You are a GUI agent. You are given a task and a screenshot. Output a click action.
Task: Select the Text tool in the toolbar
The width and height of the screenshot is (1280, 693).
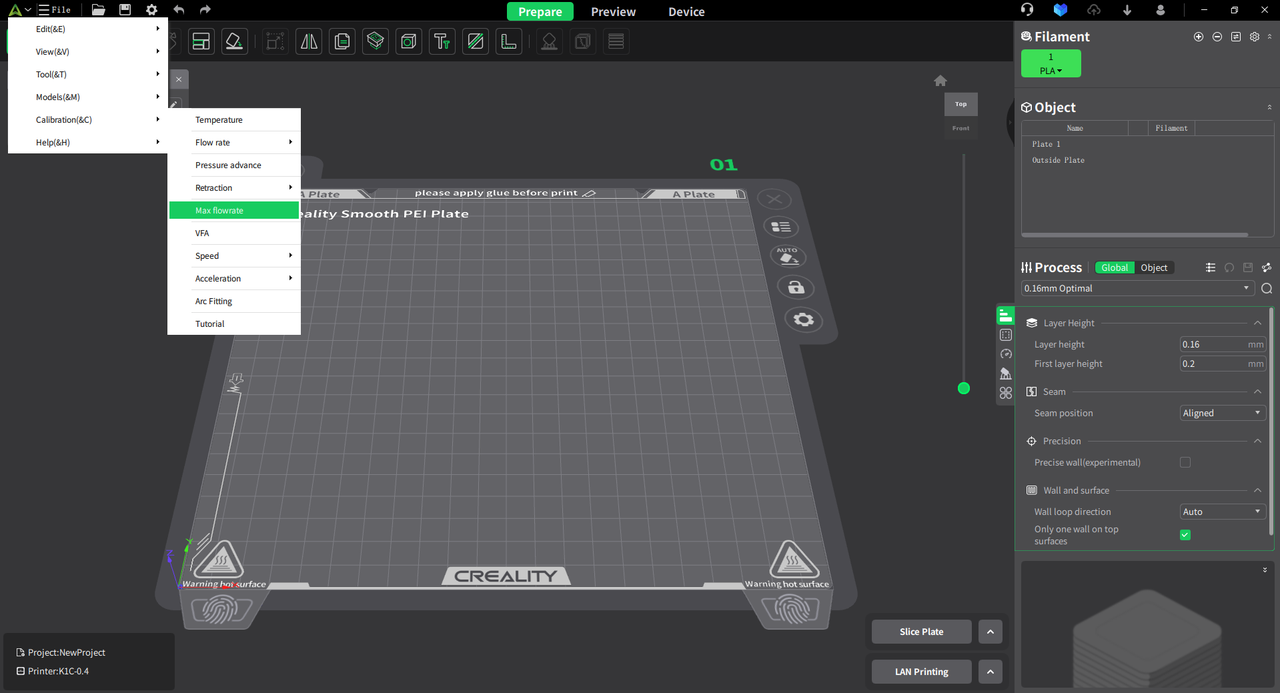442,41
